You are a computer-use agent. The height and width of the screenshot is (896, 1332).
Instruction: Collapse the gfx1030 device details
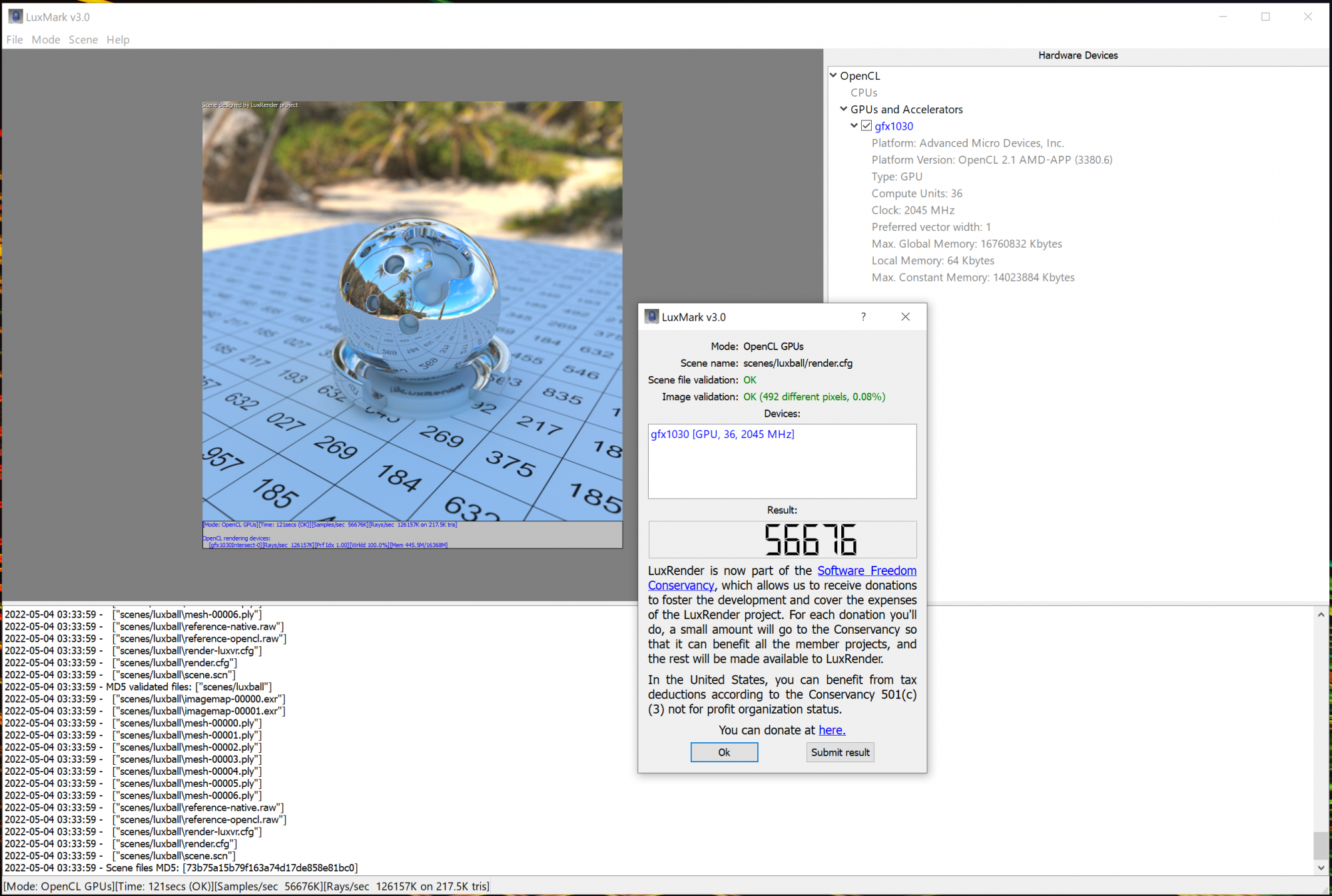pos(854,126)
